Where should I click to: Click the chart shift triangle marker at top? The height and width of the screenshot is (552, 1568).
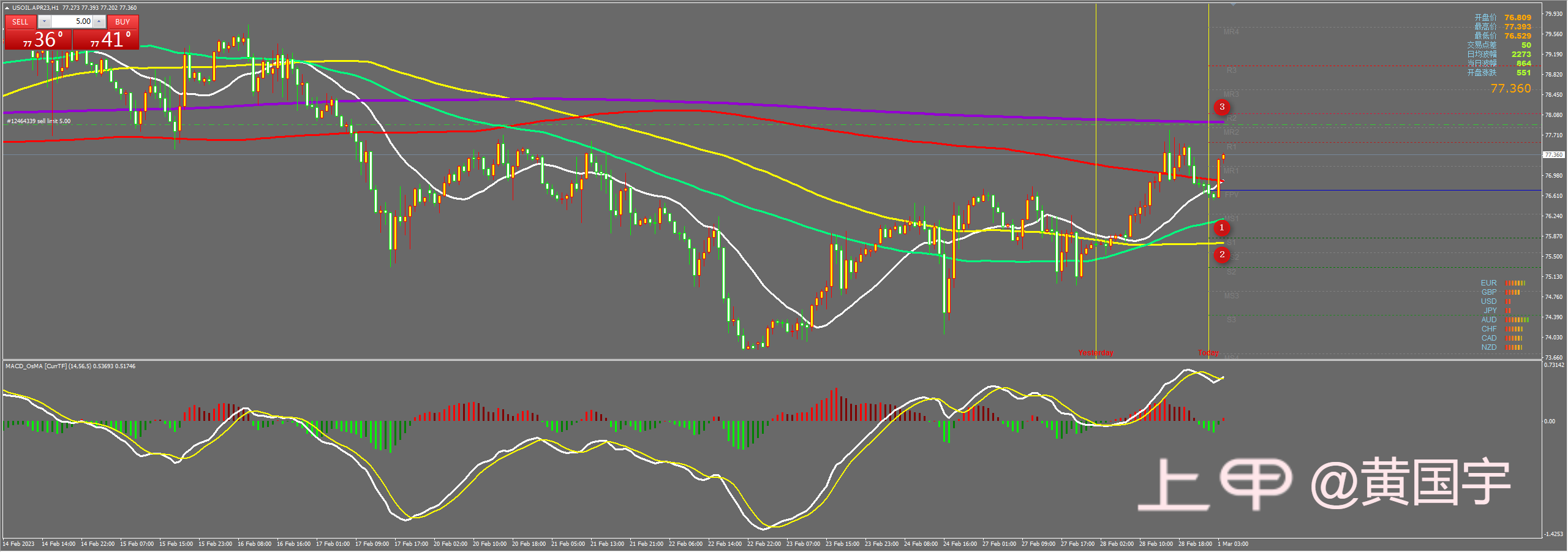coord(1233,5)
